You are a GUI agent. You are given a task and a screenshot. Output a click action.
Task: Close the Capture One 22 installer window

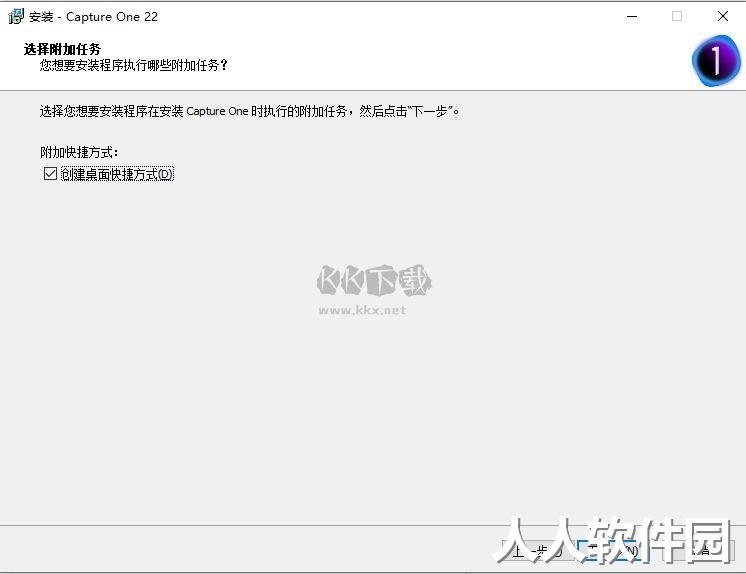pos(723,17)
